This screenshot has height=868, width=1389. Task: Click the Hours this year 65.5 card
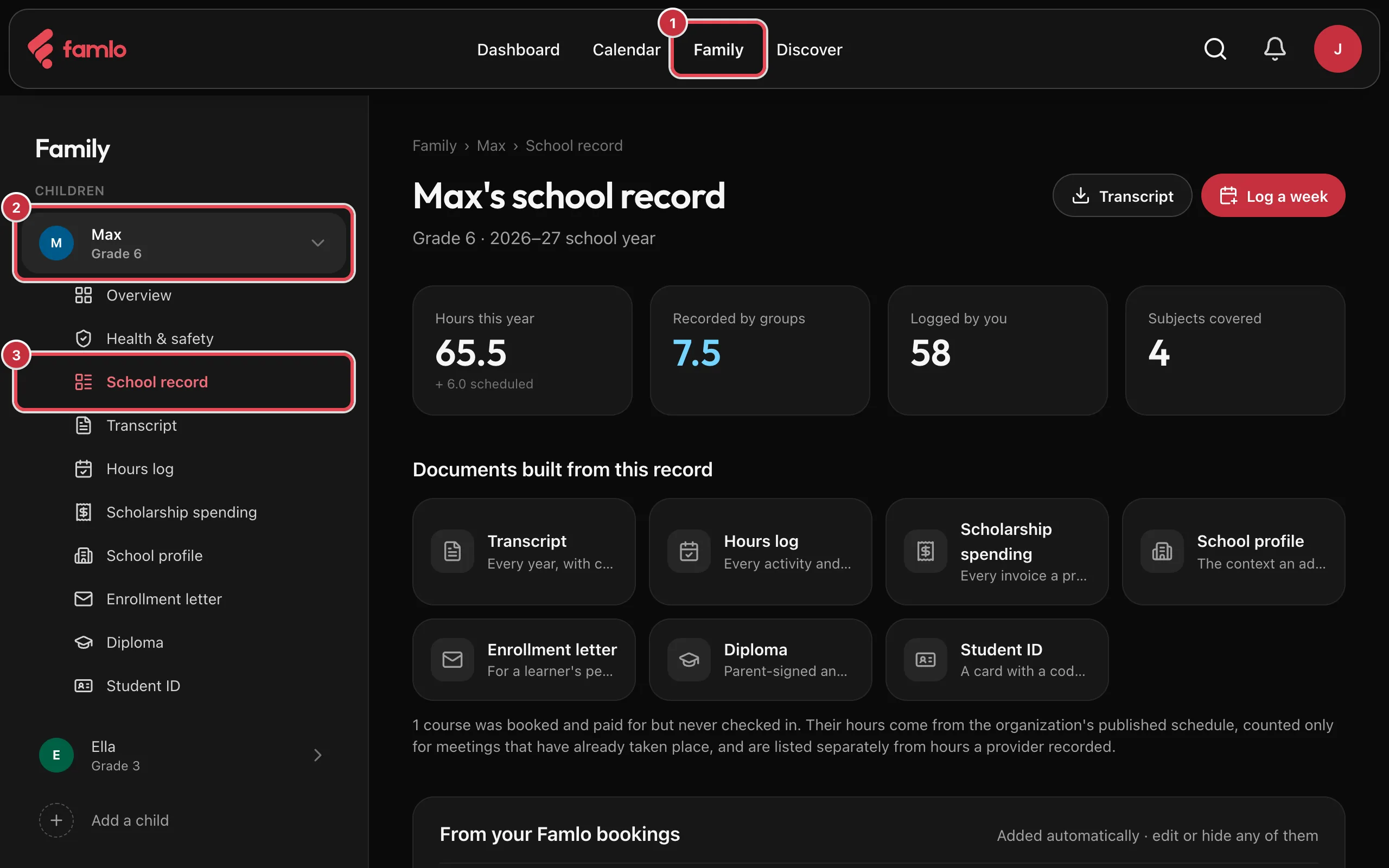tap(523, 350)
